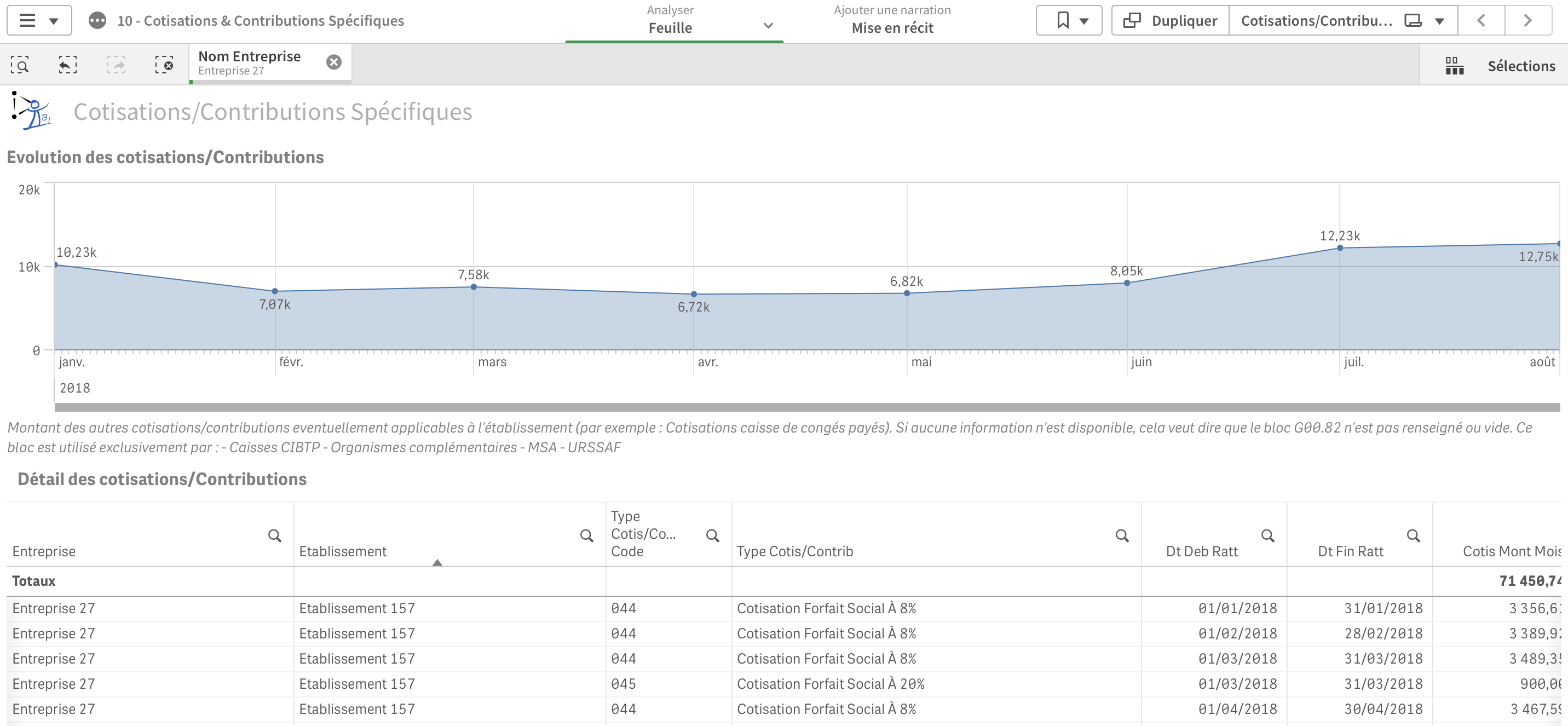Switch to the Mise en récit tab
The width and height of the screenshot is (1568, 726).
[x=892, y=21]
